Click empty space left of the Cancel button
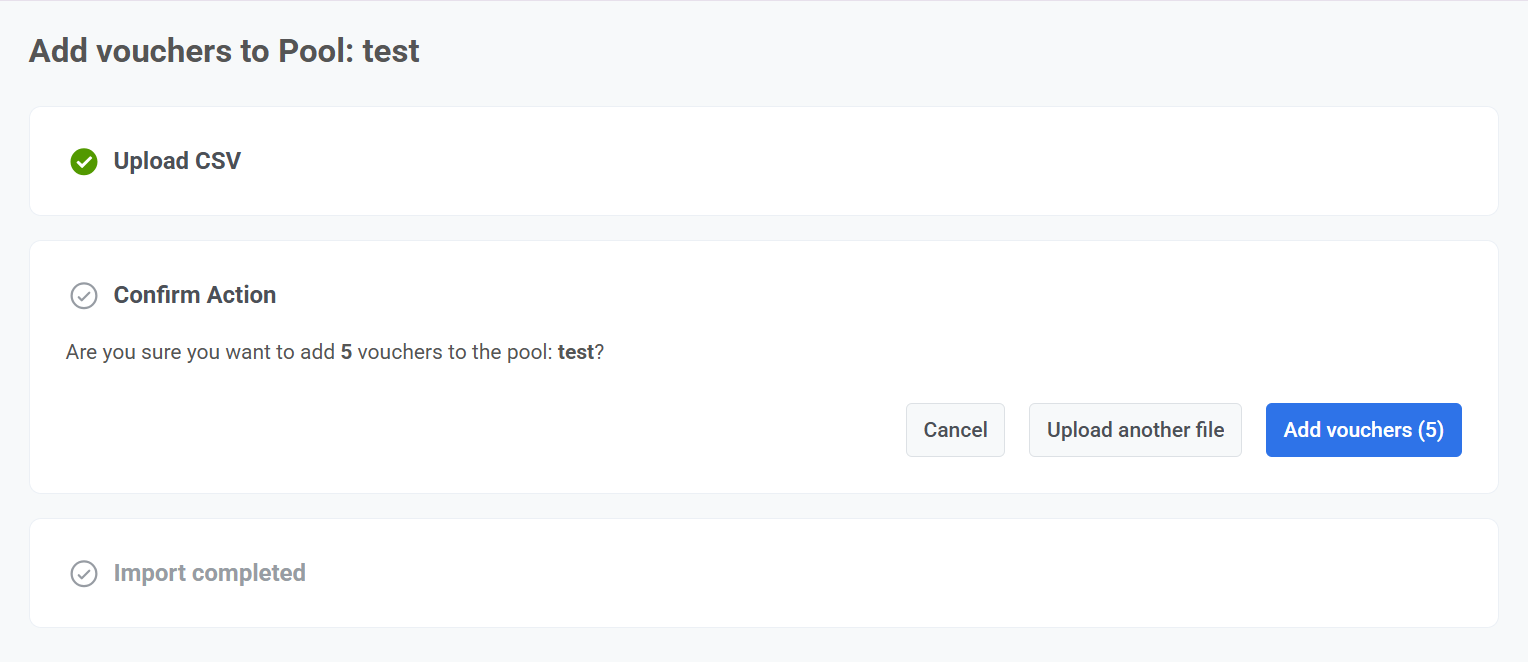1528x662 pixels. click(500, 430)
